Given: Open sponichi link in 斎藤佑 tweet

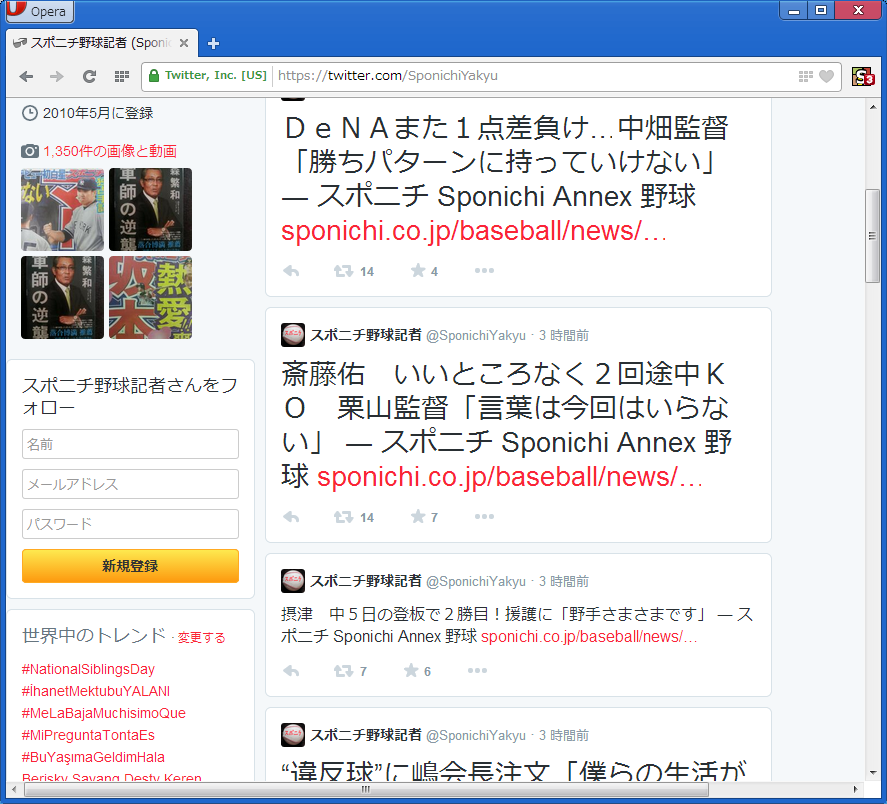Looking at the screenshot, I should [510, 477].
